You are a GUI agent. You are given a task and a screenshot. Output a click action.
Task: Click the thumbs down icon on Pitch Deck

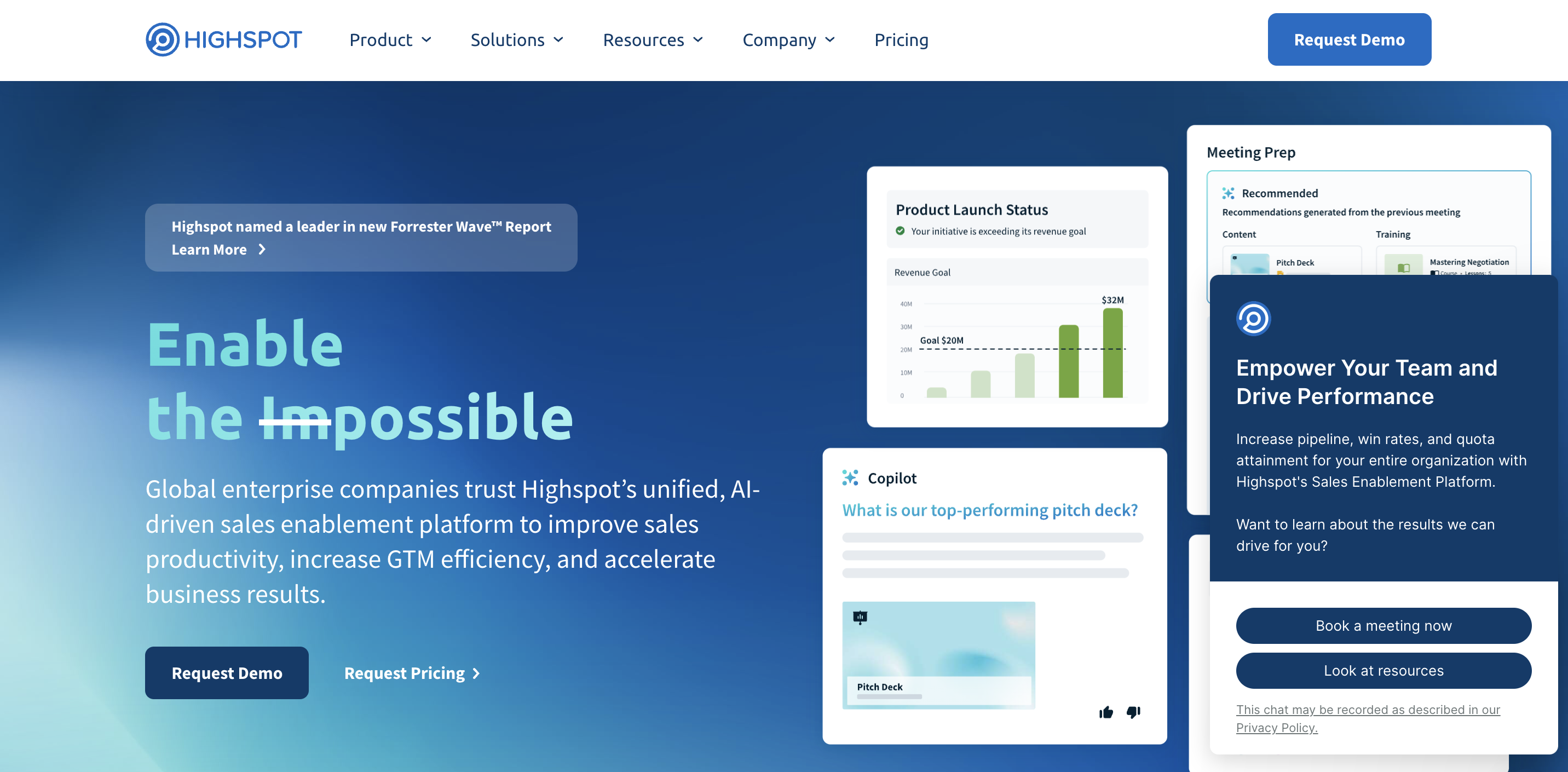(x=1132, y=712)
